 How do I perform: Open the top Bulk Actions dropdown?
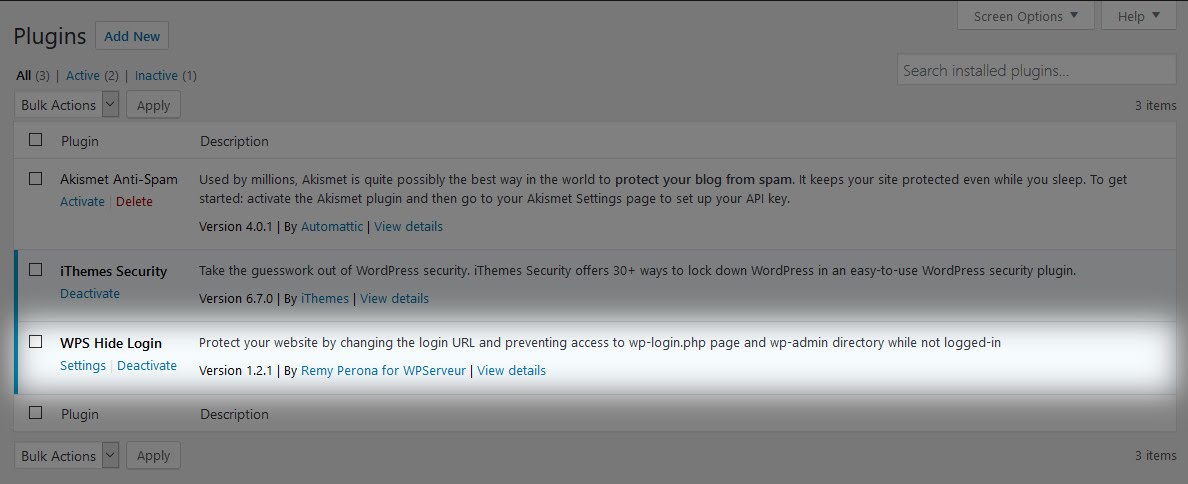coord(67,105)
